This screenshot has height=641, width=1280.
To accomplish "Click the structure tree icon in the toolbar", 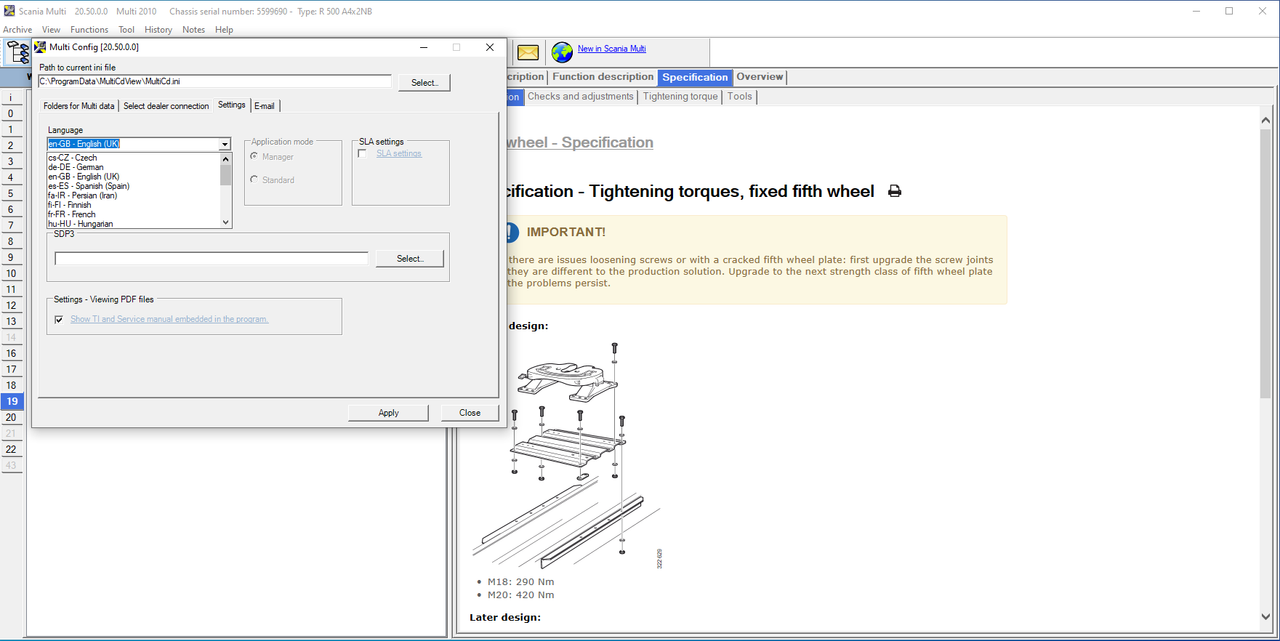I will [18, 53].
